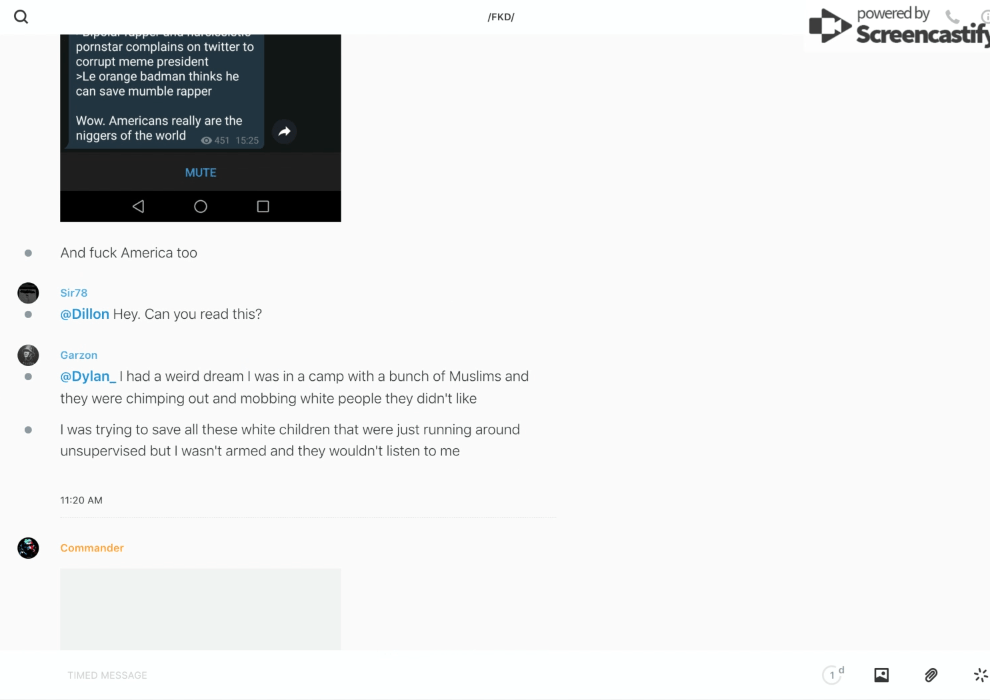The height and width of the screenshot is (700, 990).
Task: Open Commander's loading image placeholder
Action: 200,609
